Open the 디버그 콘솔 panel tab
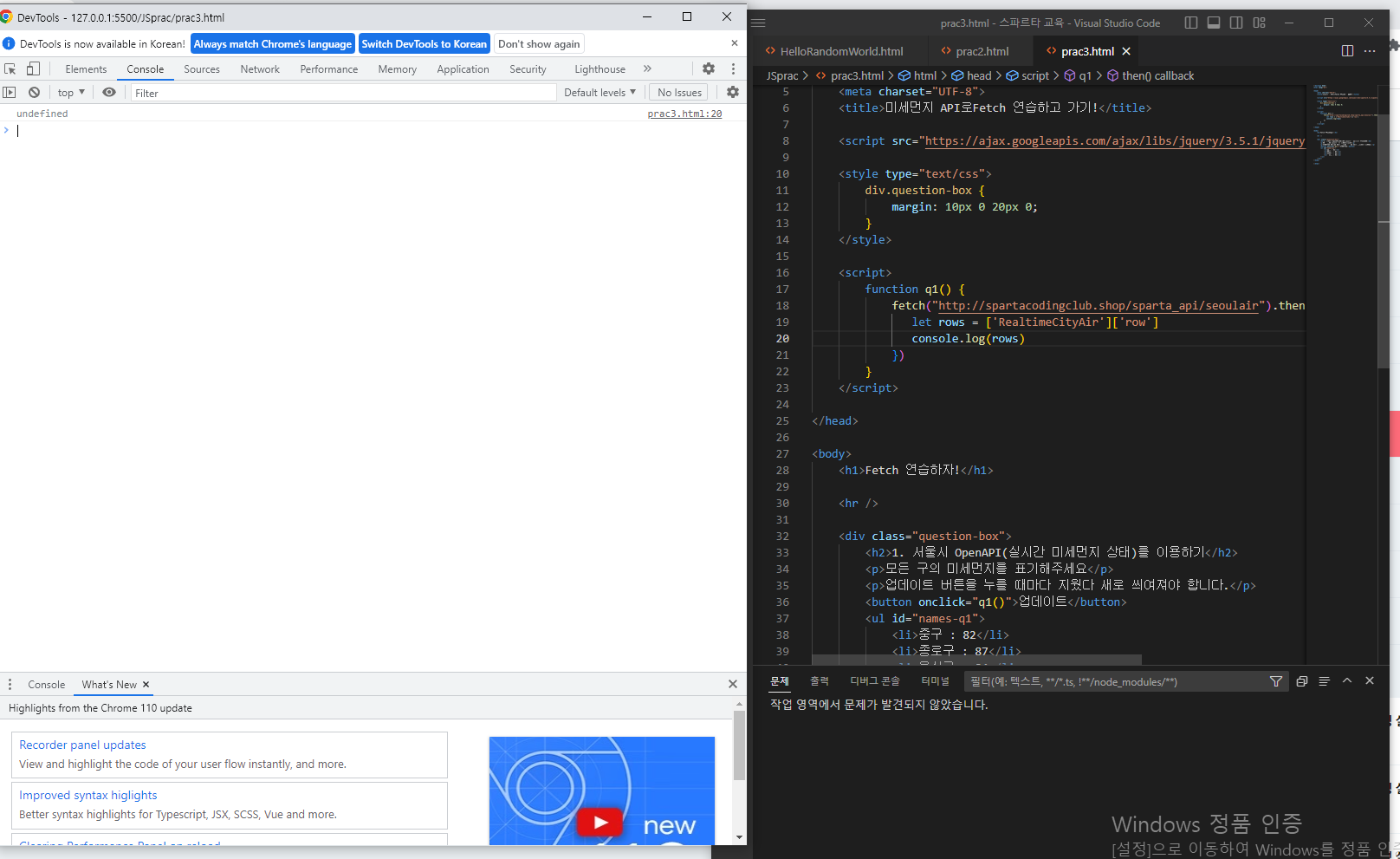 coord(875,681)
